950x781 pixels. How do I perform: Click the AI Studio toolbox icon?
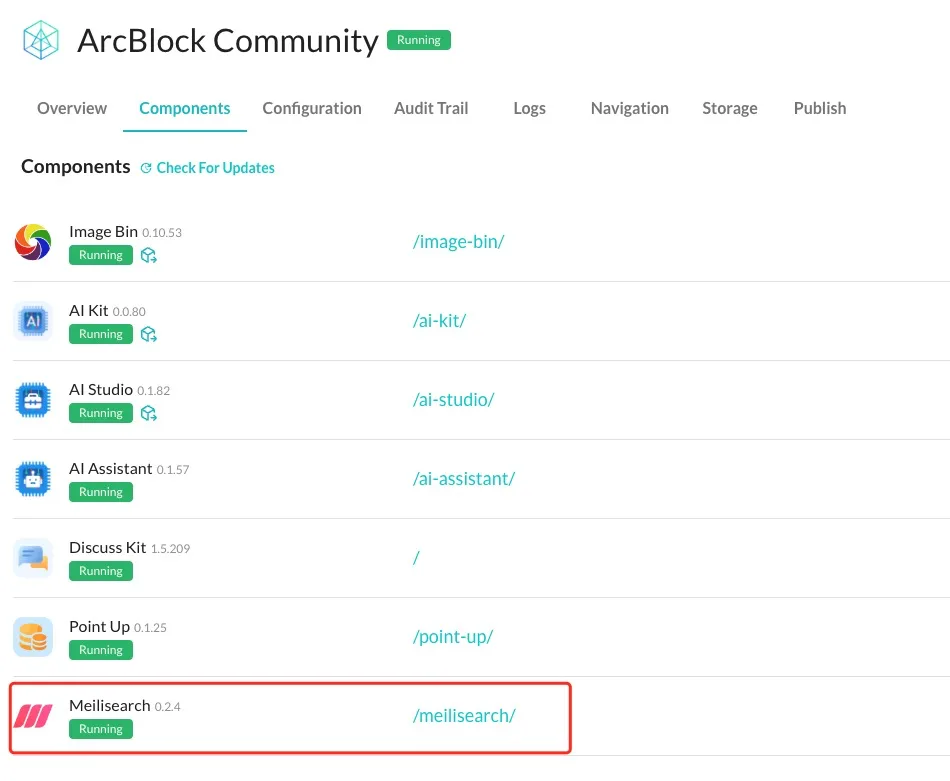[x=33, y=400]
